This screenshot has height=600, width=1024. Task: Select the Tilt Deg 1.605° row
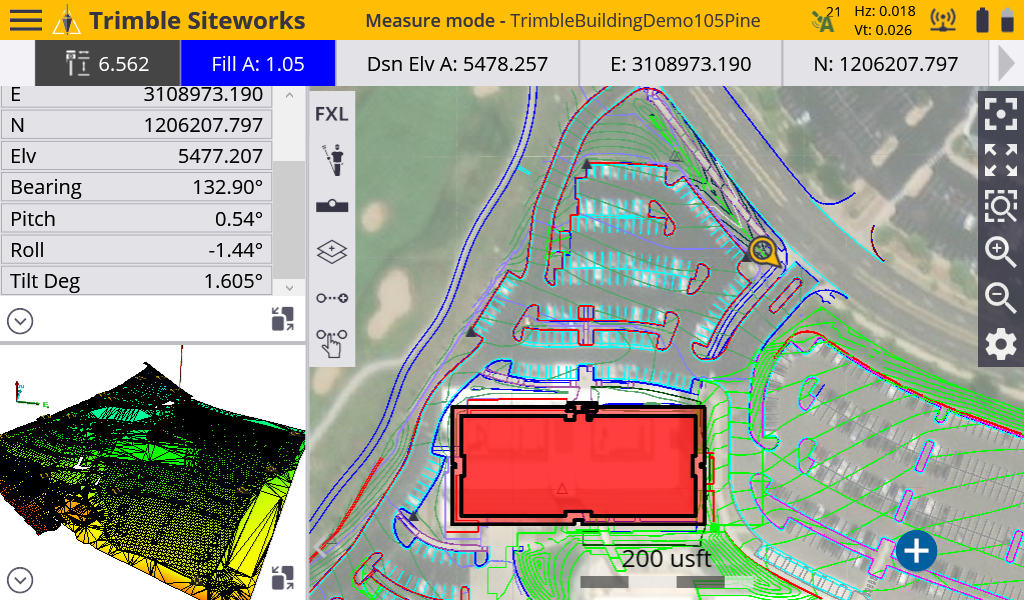(x=136, y=281)
